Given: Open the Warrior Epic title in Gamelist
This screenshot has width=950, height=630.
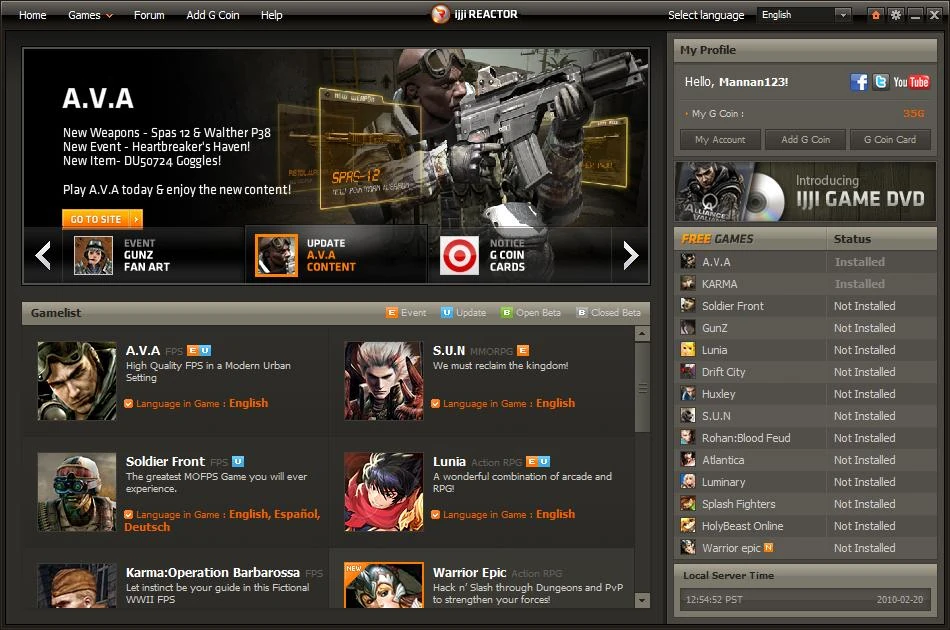Looking at the screenshot, I should [x=470, y=572].
